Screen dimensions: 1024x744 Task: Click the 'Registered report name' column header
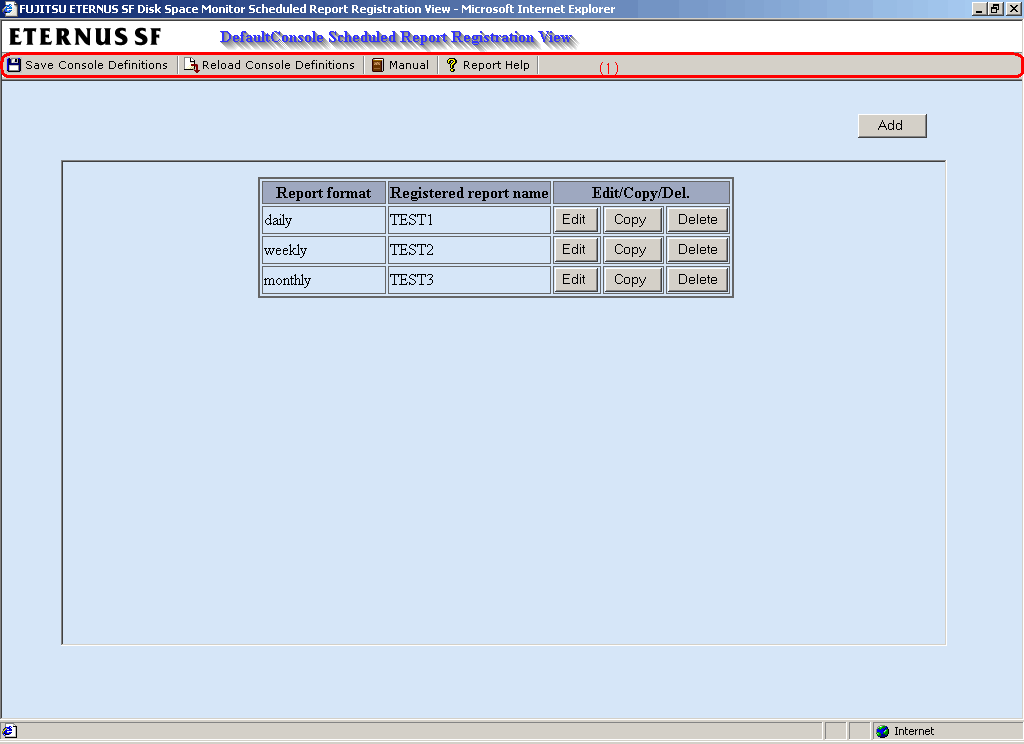click(x=469, y=193)
